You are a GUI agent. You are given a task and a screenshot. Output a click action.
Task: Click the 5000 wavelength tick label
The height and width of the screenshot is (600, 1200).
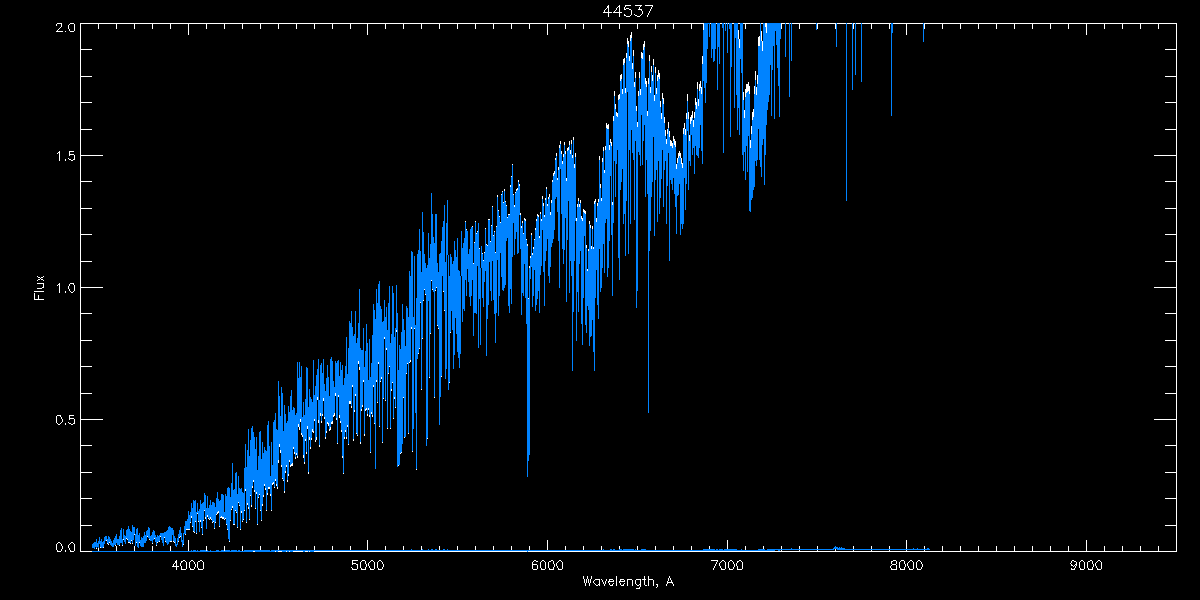[368, 565]
